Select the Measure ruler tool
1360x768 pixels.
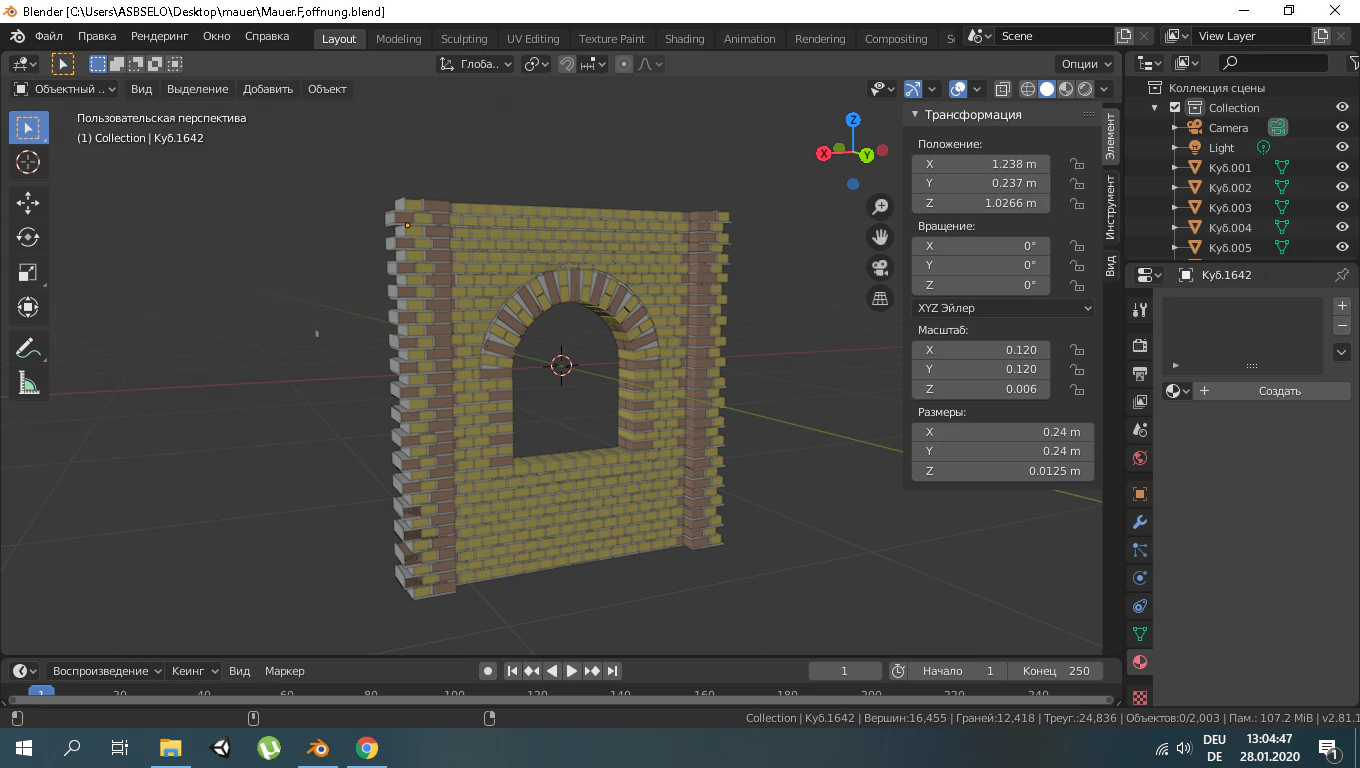[x=28, y=382]
